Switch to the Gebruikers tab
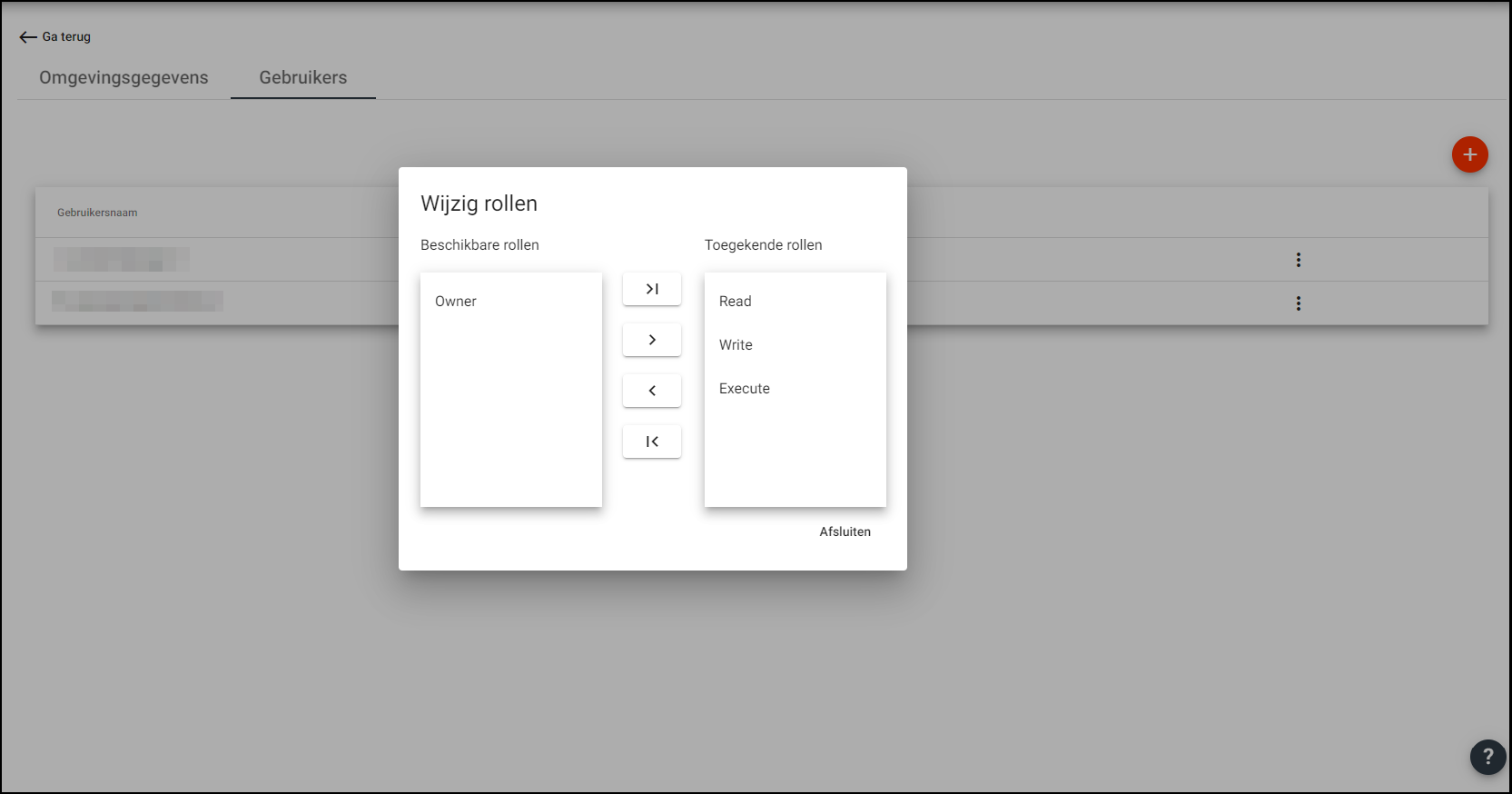This screenshot has width=1512, height=794. pyautogui.click(x=303, y=78)
